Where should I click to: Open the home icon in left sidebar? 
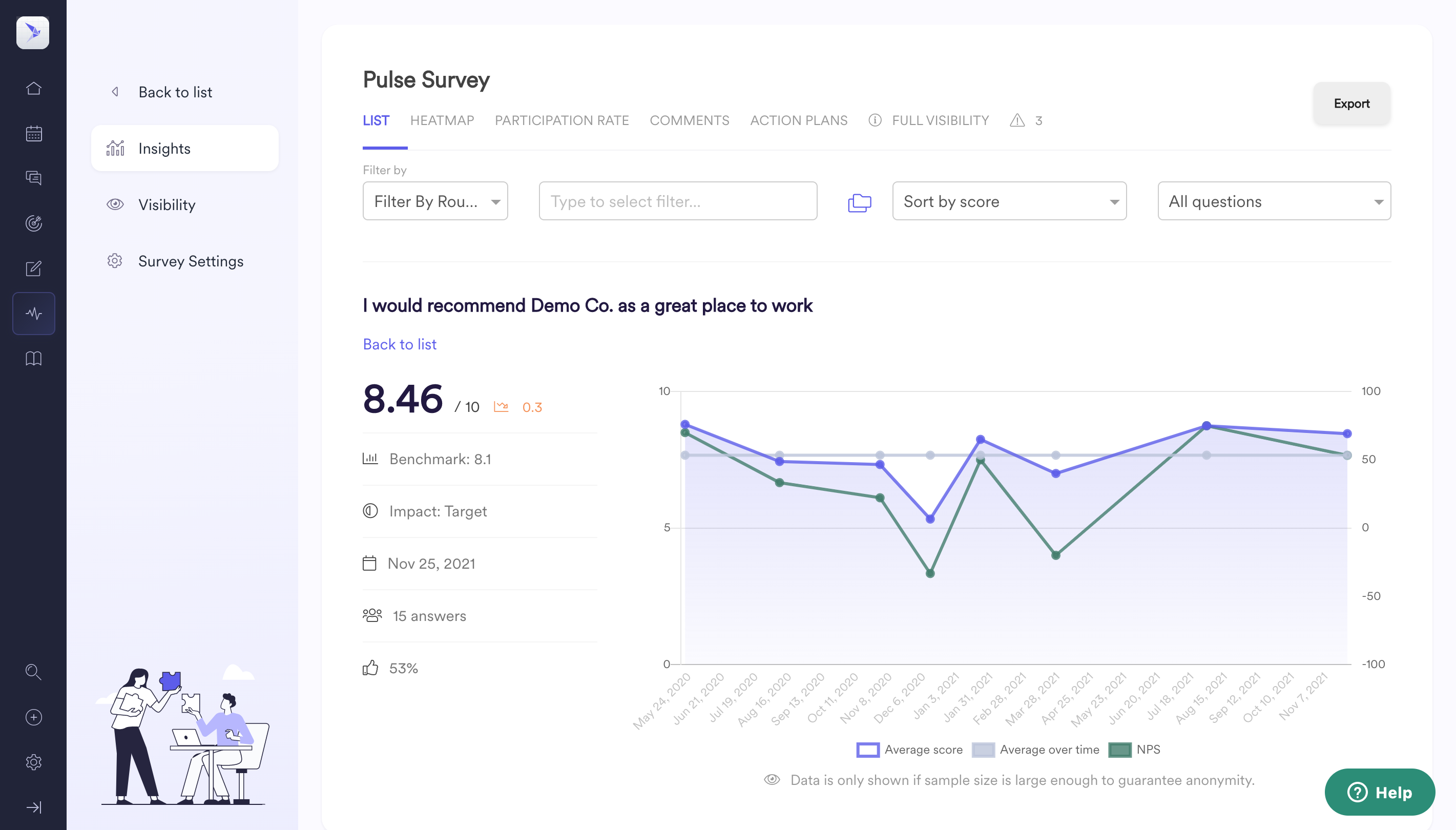pos(34,88)
